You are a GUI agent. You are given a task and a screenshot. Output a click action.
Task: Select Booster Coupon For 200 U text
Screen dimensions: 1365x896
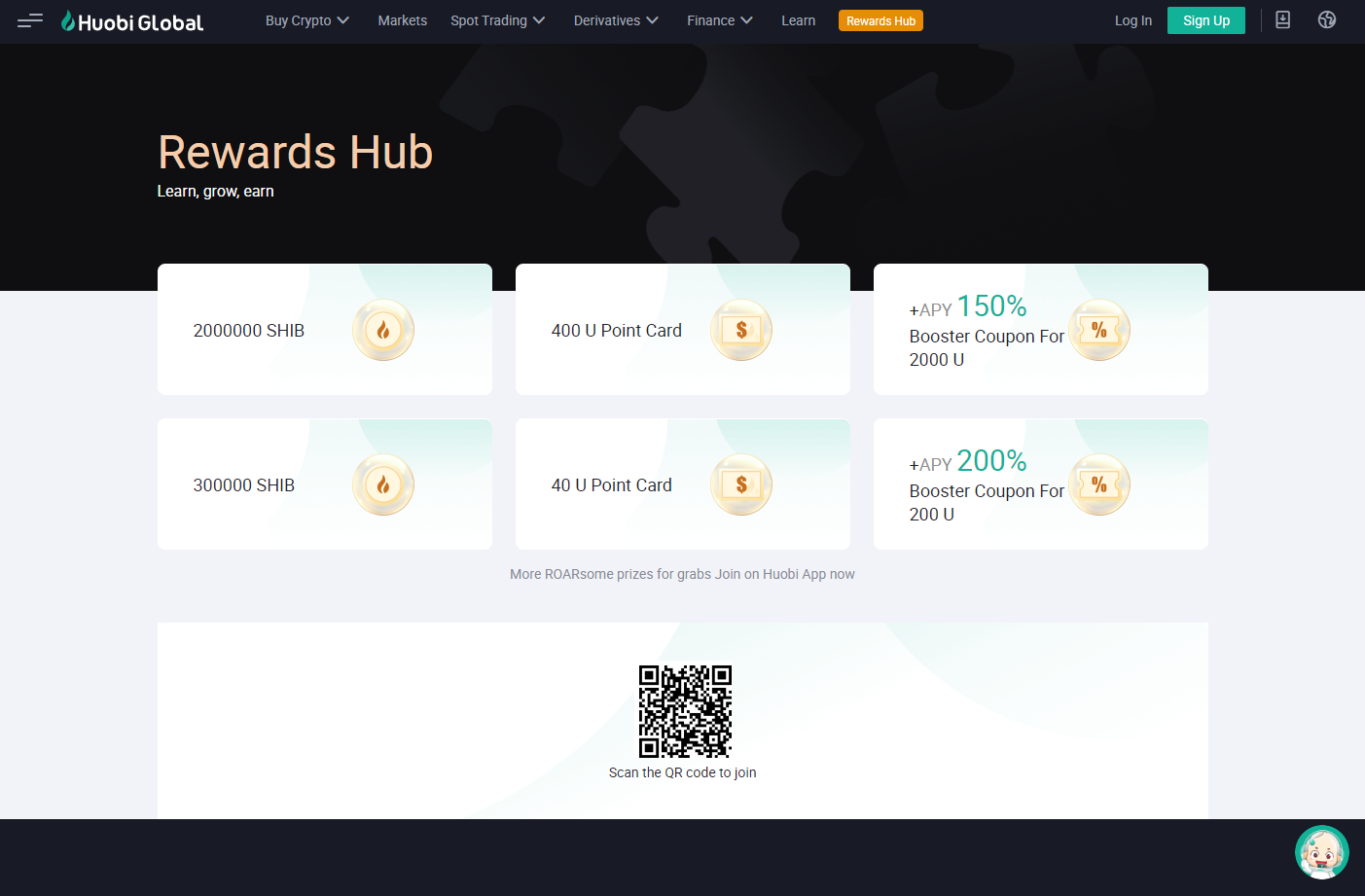point(987,503)
